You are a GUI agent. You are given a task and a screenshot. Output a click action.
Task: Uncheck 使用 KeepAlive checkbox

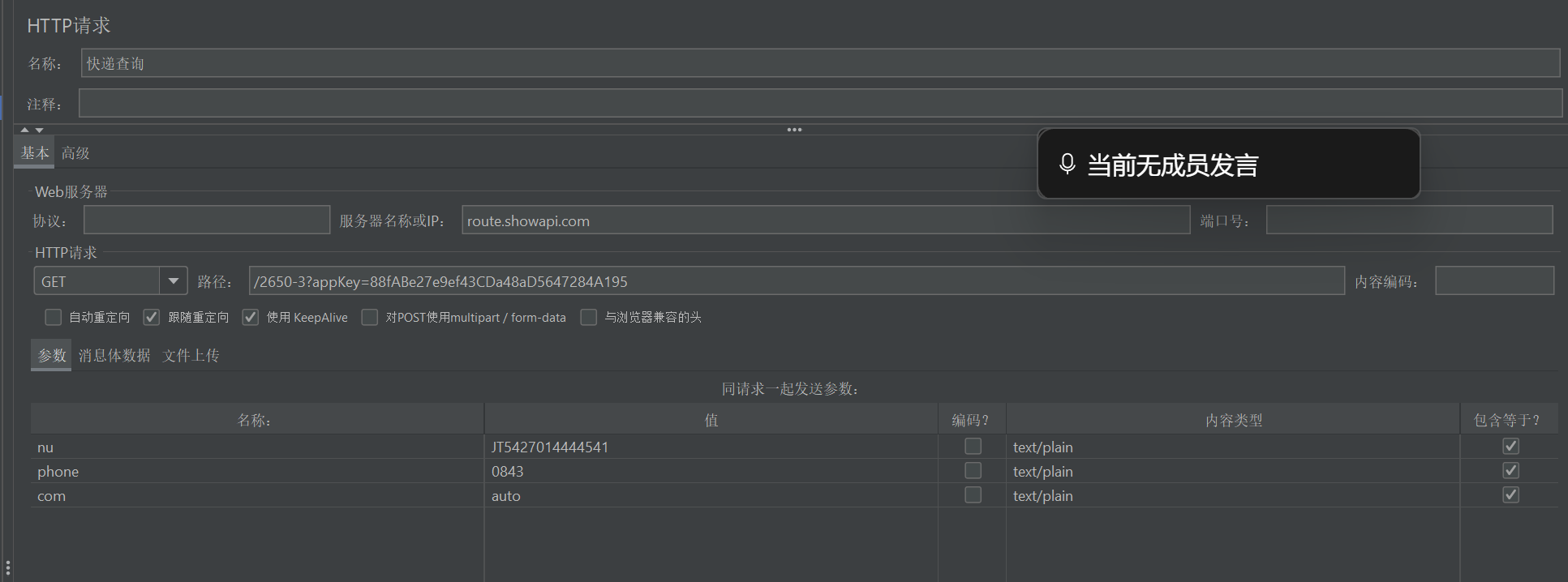(x=251, y=317)
